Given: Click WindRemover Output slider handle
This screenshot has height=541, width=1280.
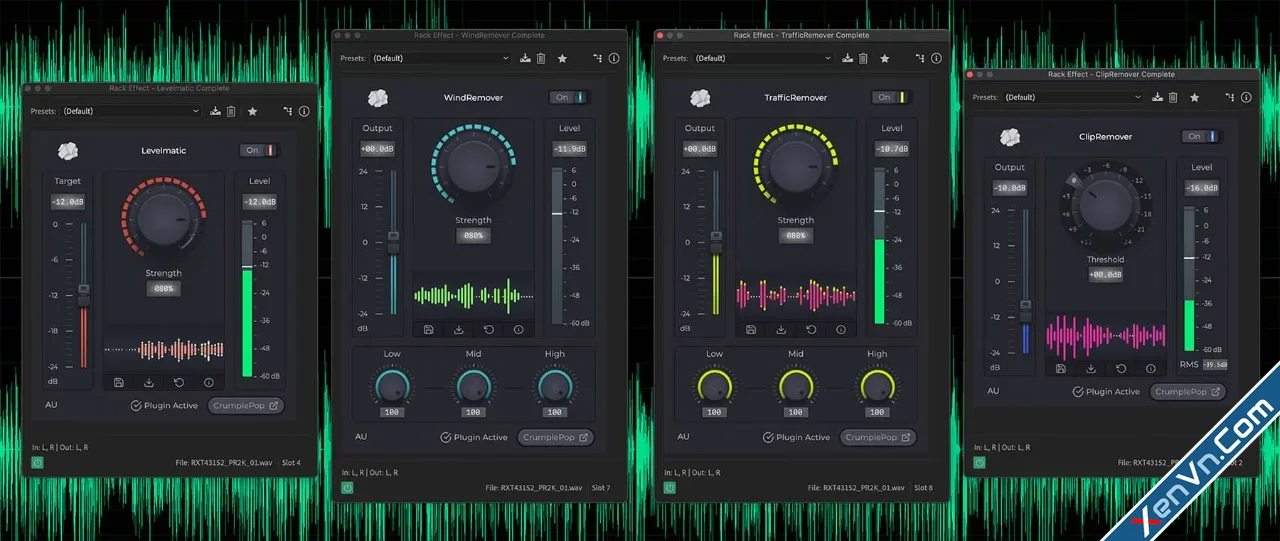Looking at the screenshot, I should click(x=394, y=242).
